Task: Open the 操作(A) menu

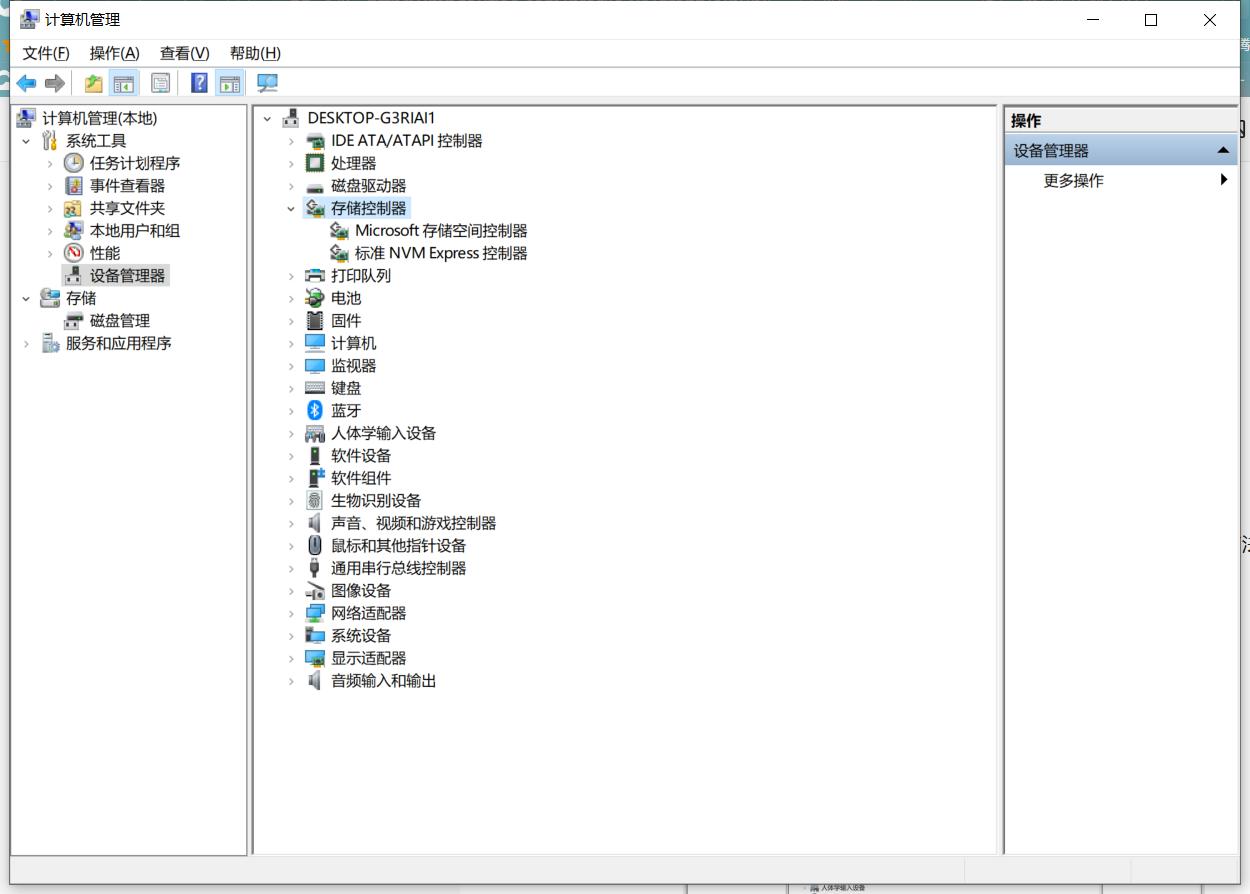Action: 115,53
